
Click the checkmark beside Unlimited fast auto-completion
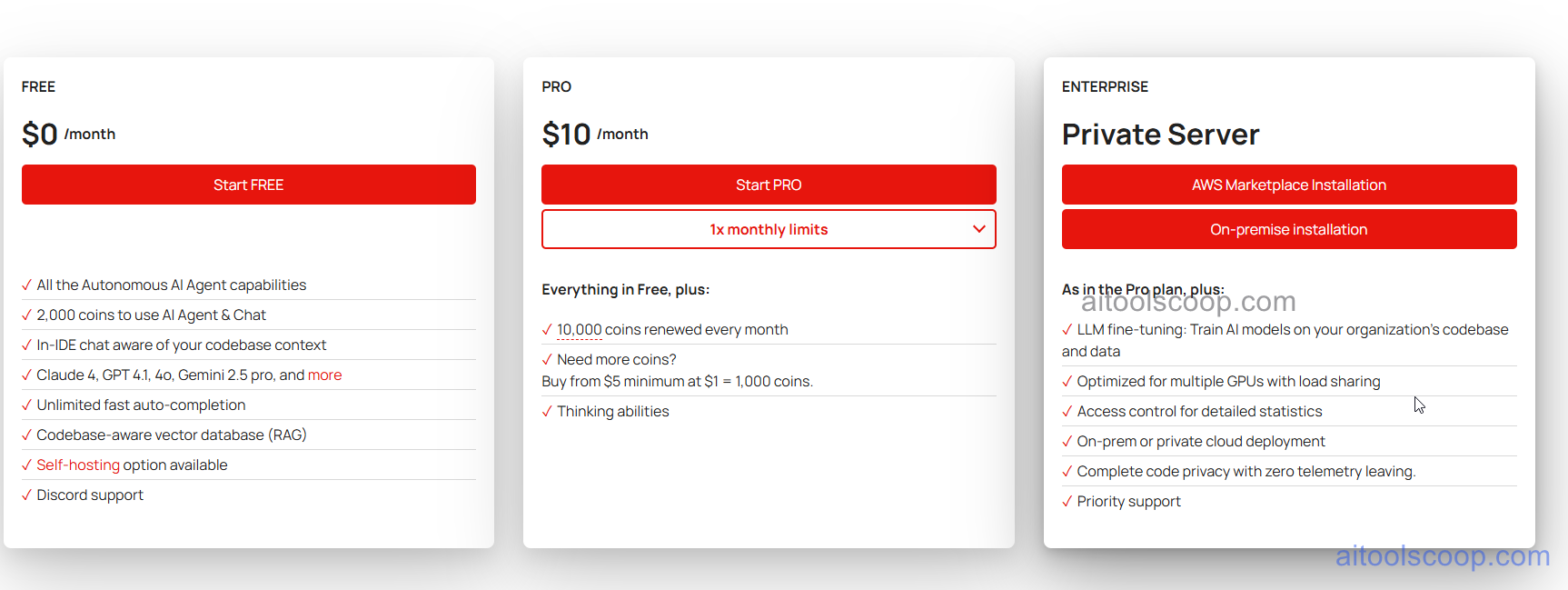click(26, 405)
